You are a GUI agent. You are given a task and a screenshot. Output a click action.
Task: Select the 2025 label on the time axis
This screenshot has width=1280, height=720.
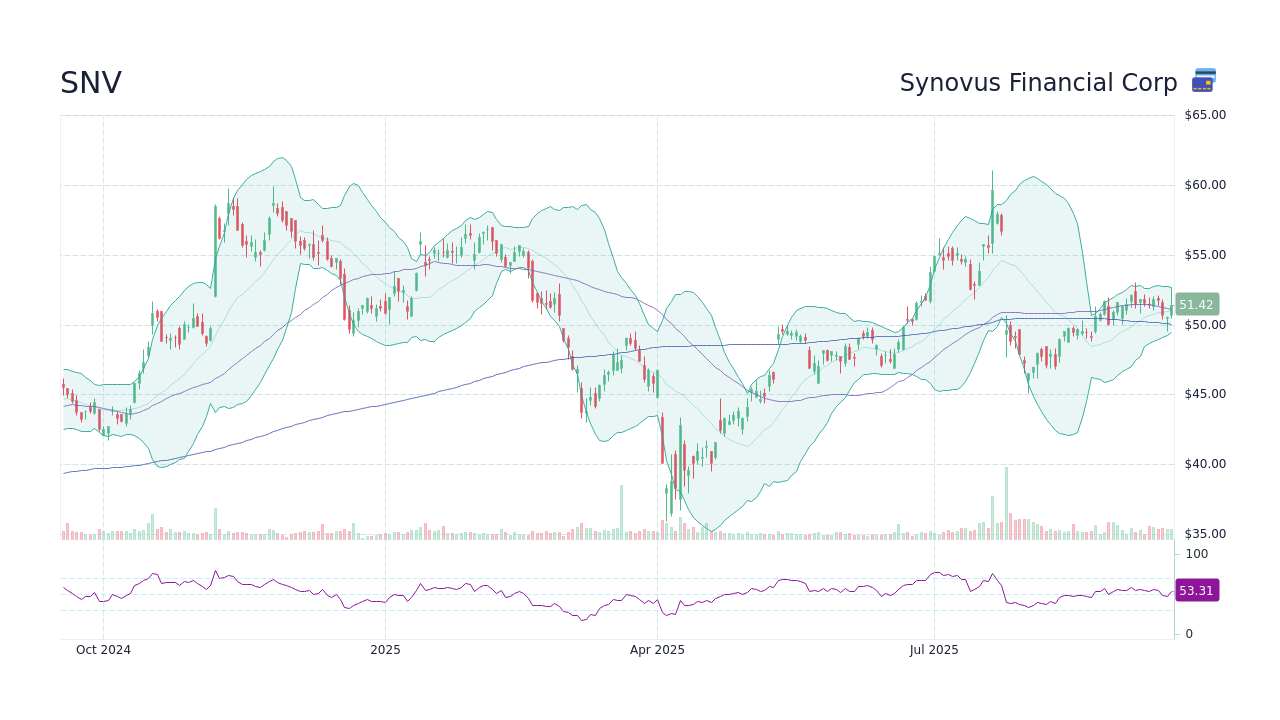pos(385,649)
